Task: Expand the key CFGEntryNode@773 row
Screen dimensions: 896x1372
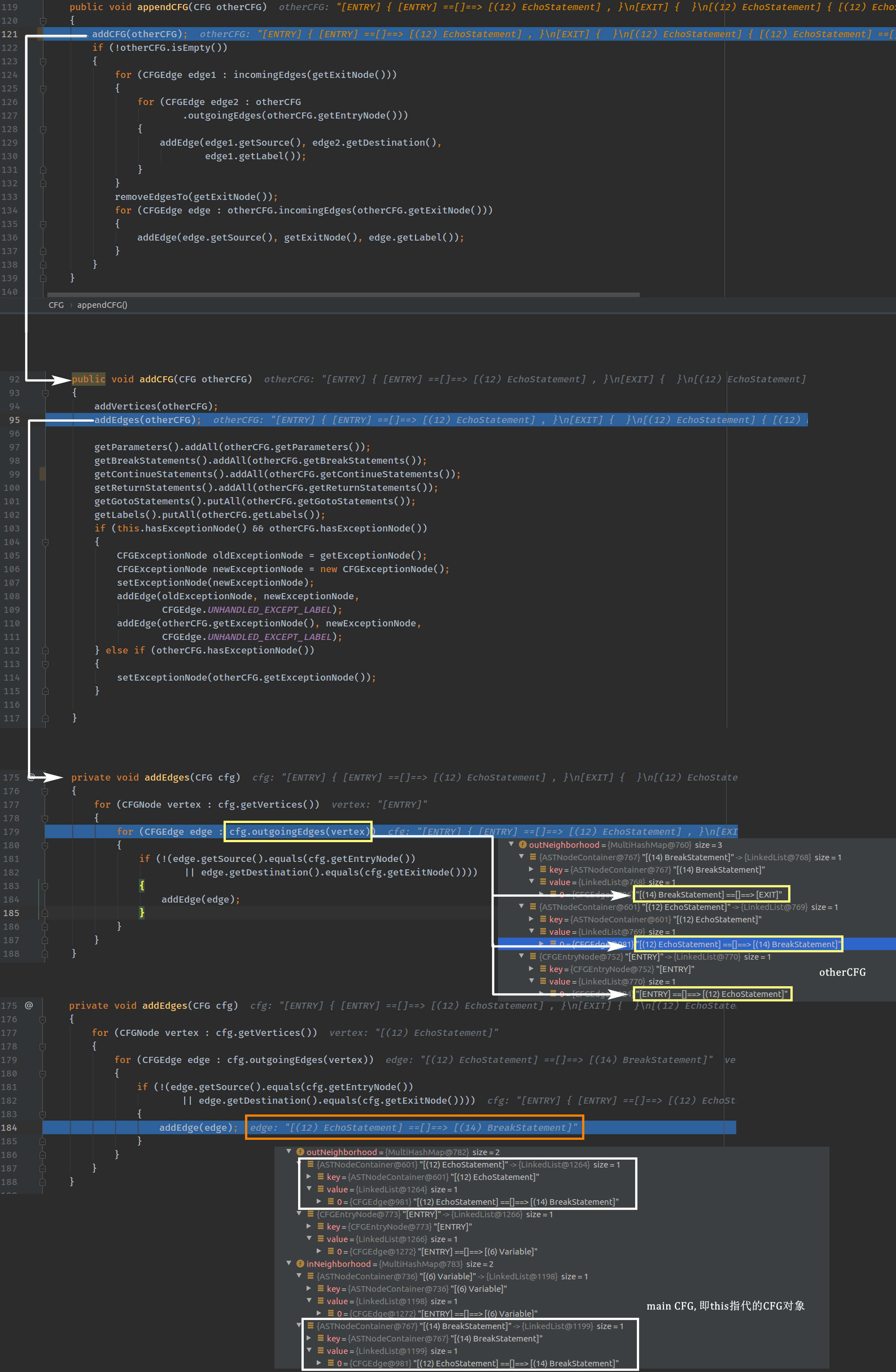Action: 309,1226
